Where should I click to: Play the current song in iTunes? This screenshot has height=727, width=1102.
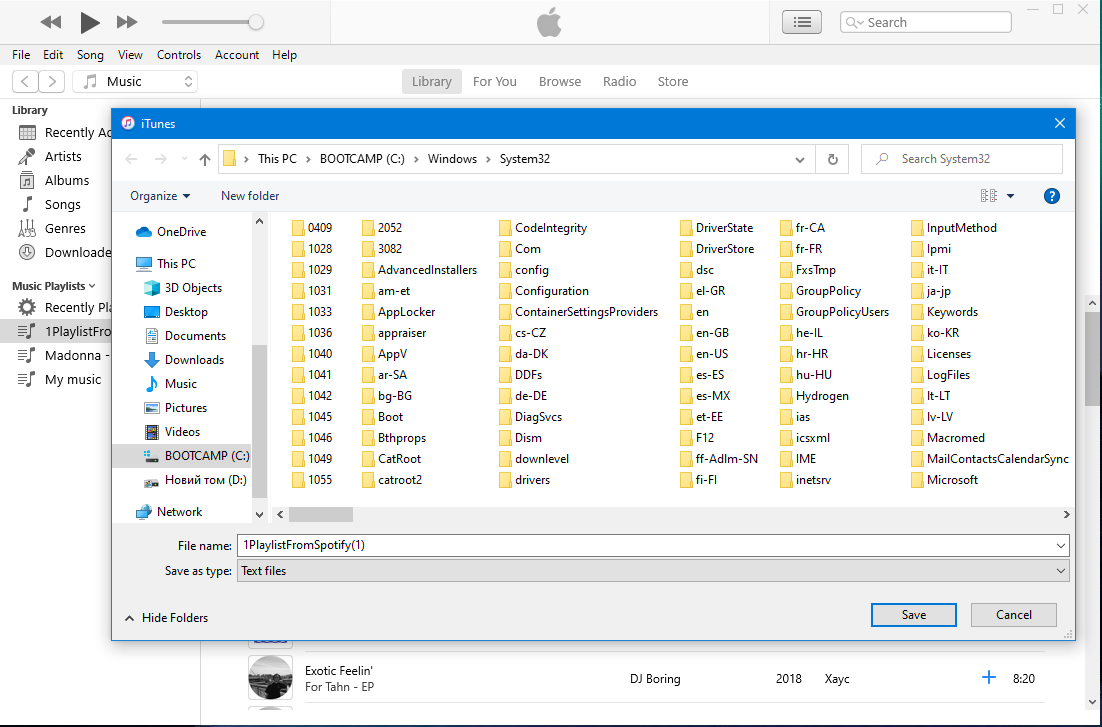click(x=89, y=22)
